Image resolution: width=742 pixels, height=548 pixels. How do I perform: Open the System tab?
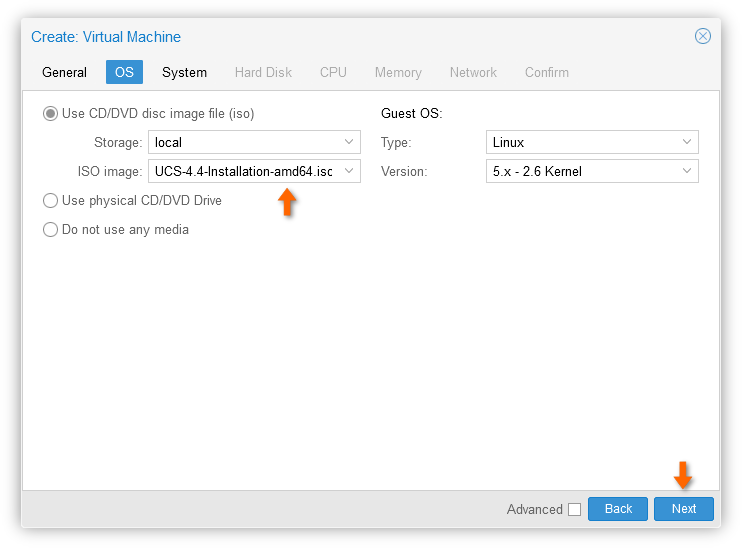click(184, 72)
